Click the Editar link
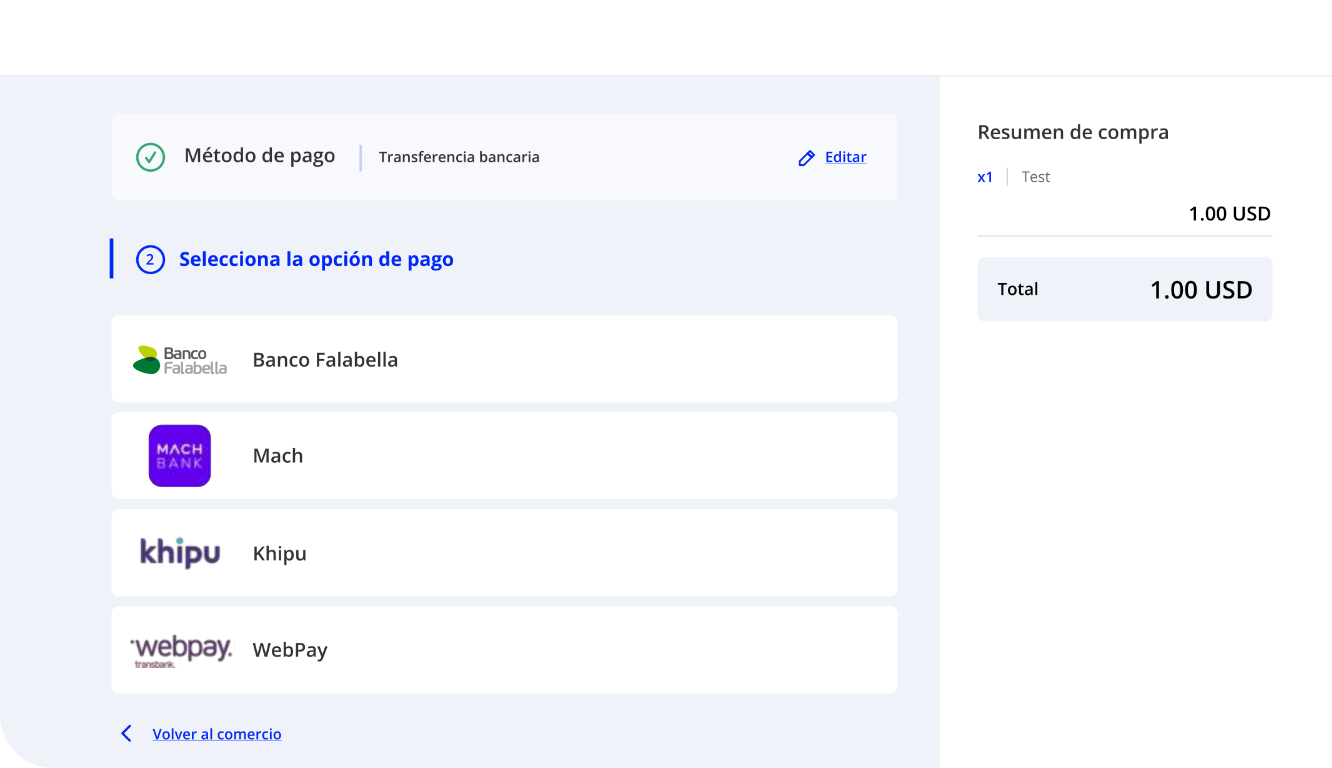 pyautogui.click(x=845, y=157)
